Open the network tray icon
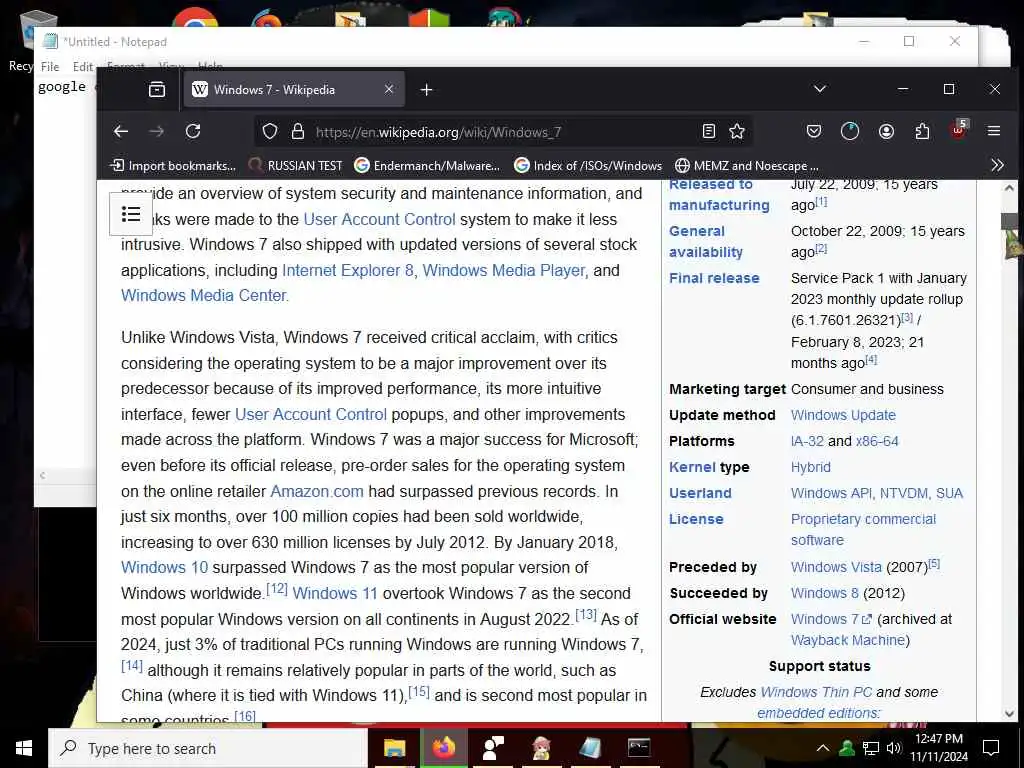This screenshot has width=1024, height=768. [871, 748]
